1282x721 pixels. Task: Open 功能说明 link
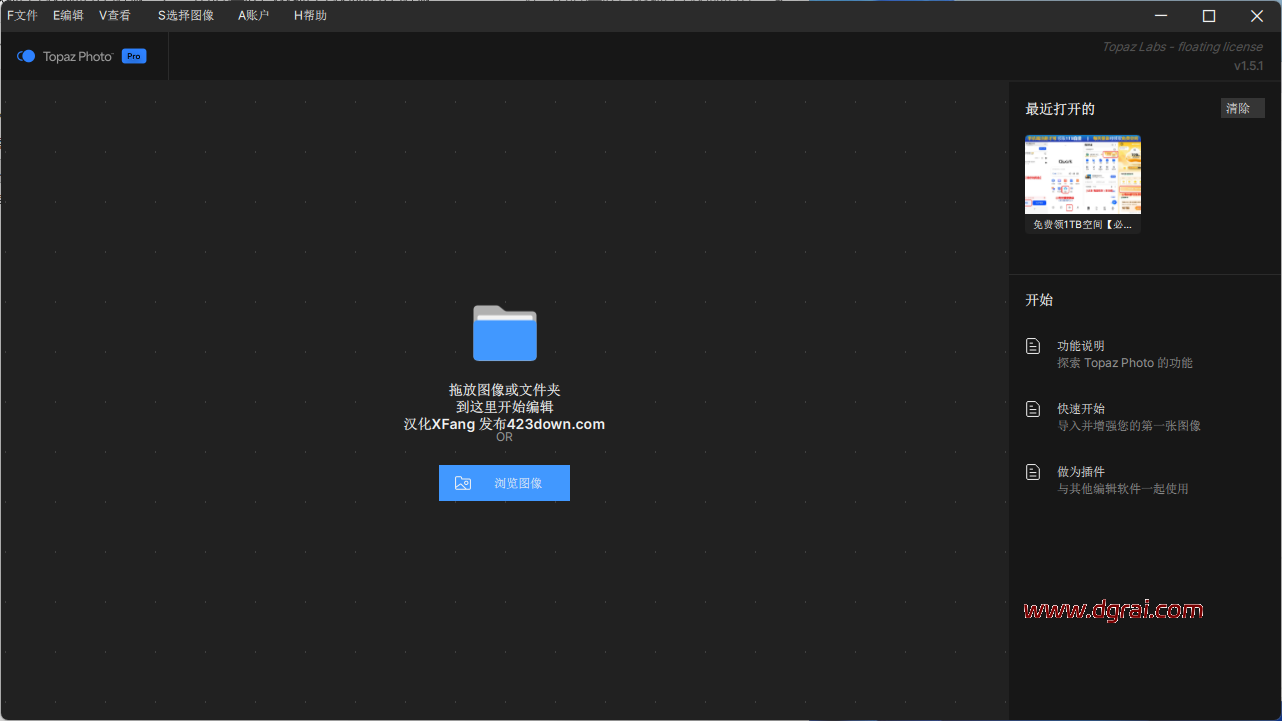(1081, 346)
